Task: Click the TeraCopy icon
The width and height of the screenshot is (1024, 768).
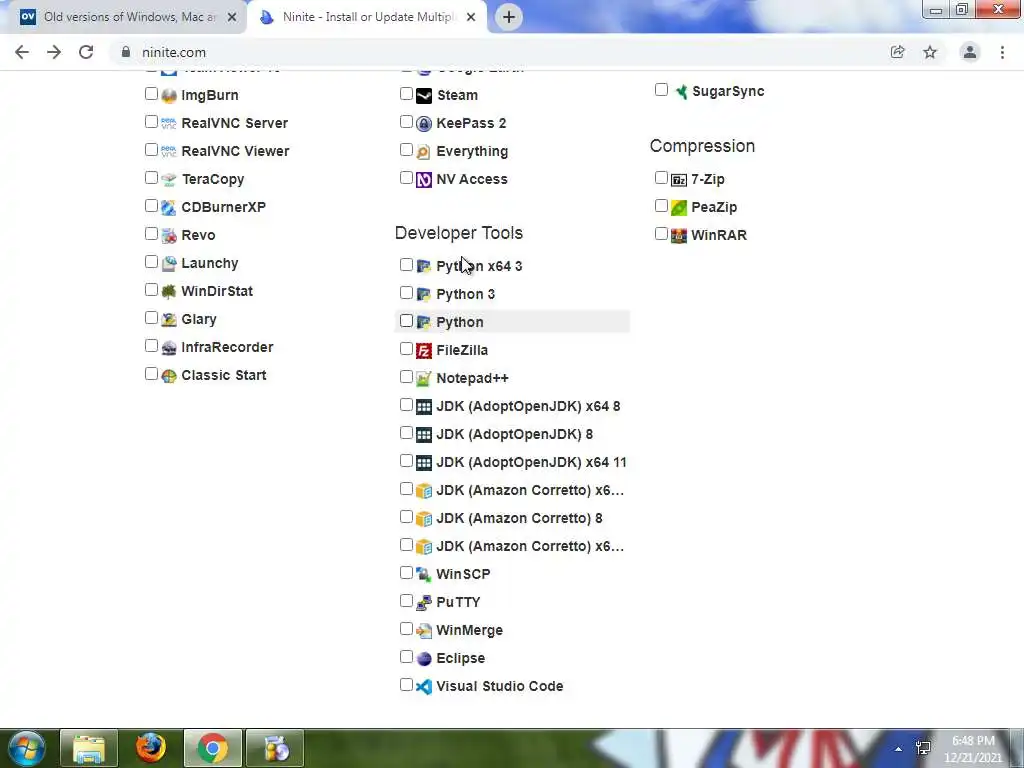Action: click(169, 180)
